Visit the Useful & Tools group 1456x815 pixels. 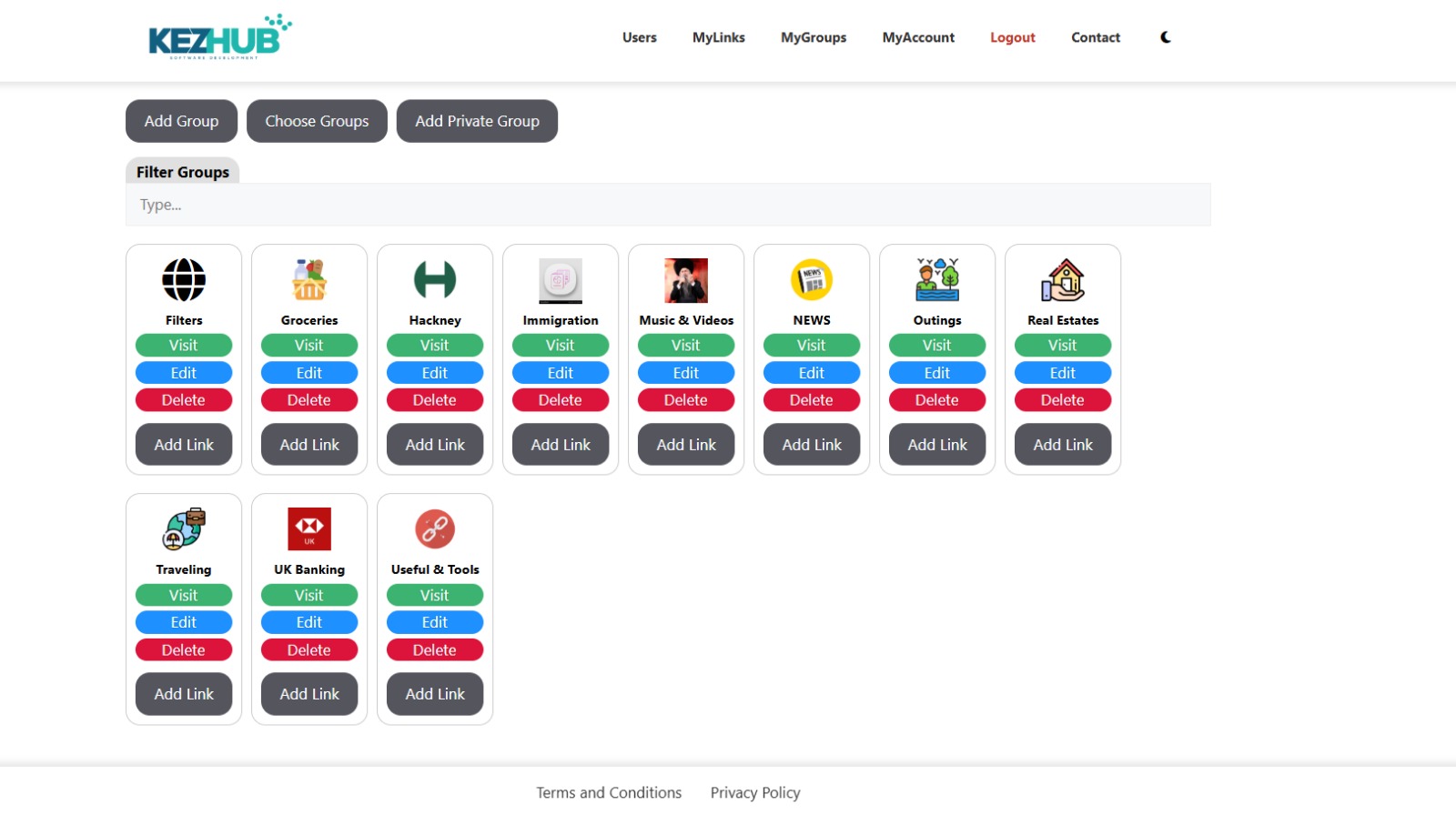click(435, 595)
